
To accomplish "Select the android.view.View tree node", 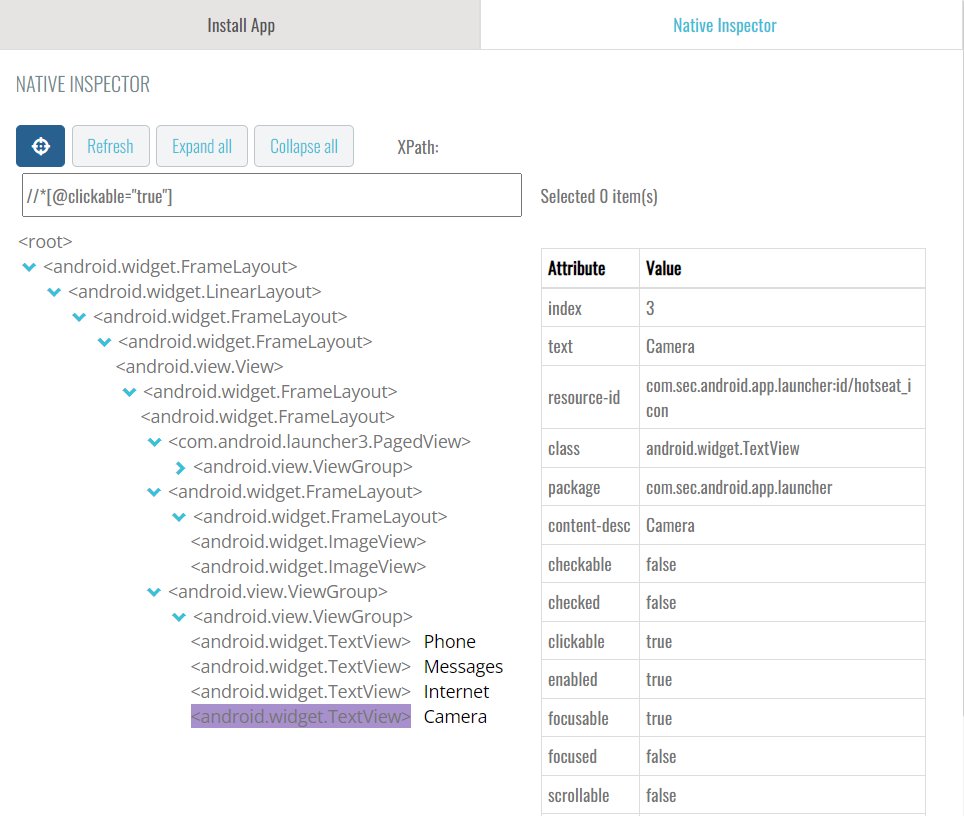I will (x=200, y=366).
